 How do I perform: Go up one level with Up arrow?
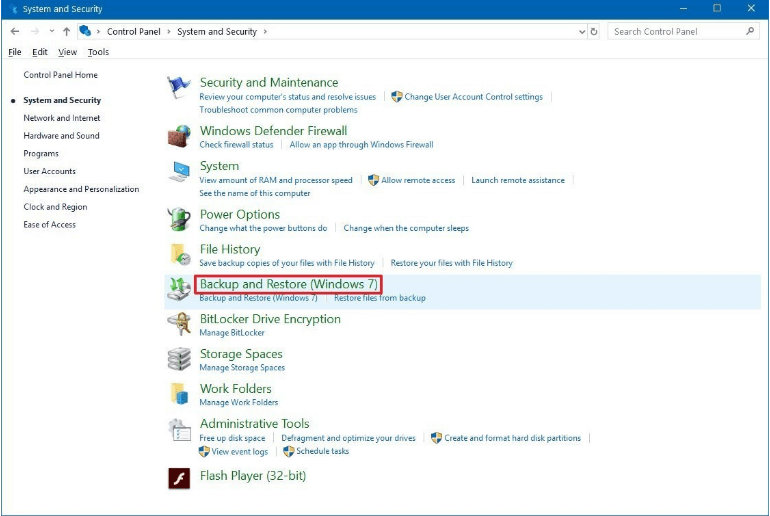tap(66, 31)
